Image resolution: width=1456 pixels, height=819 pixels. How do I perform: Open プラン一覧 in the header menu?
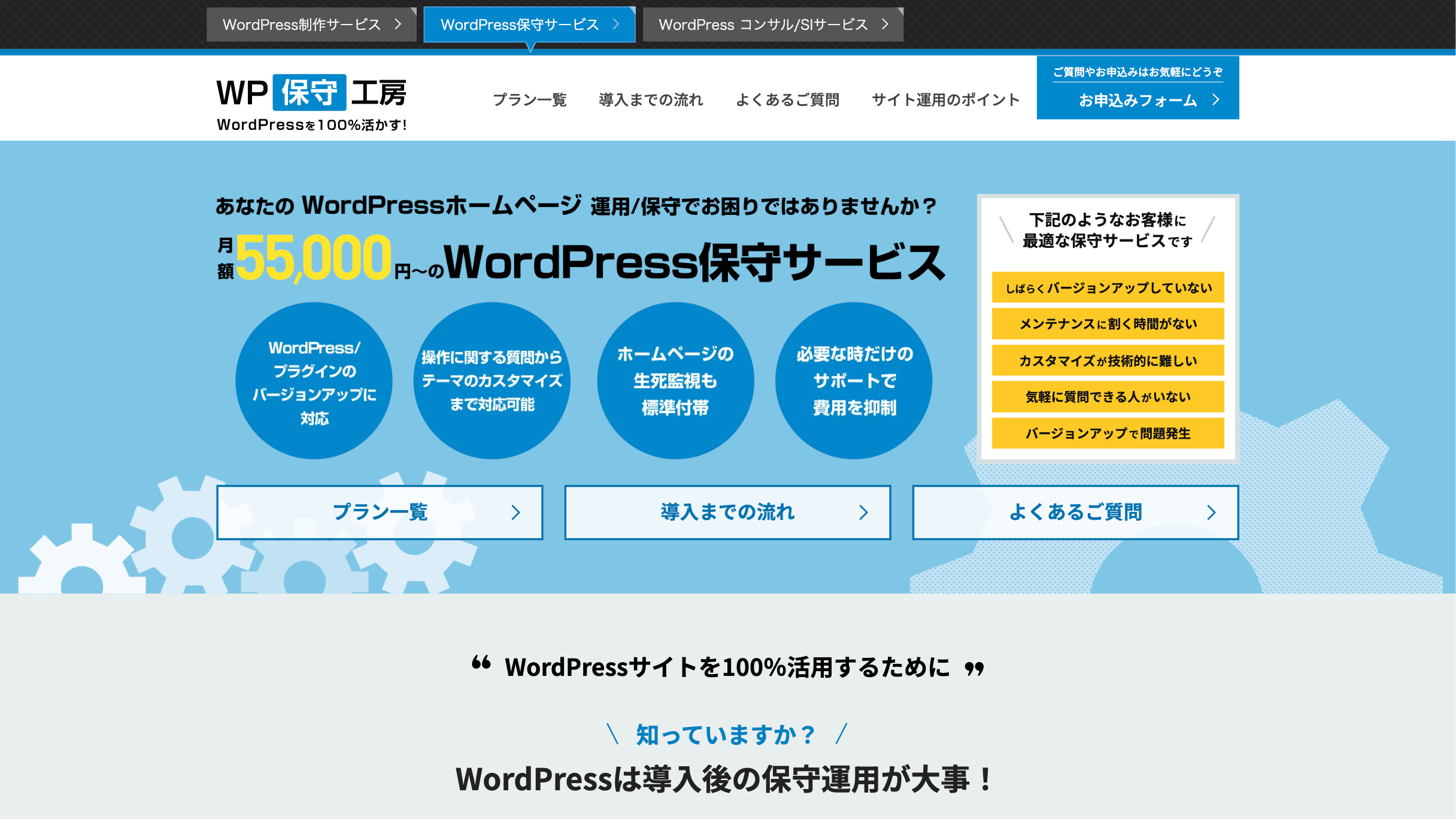tap(529, 100)
